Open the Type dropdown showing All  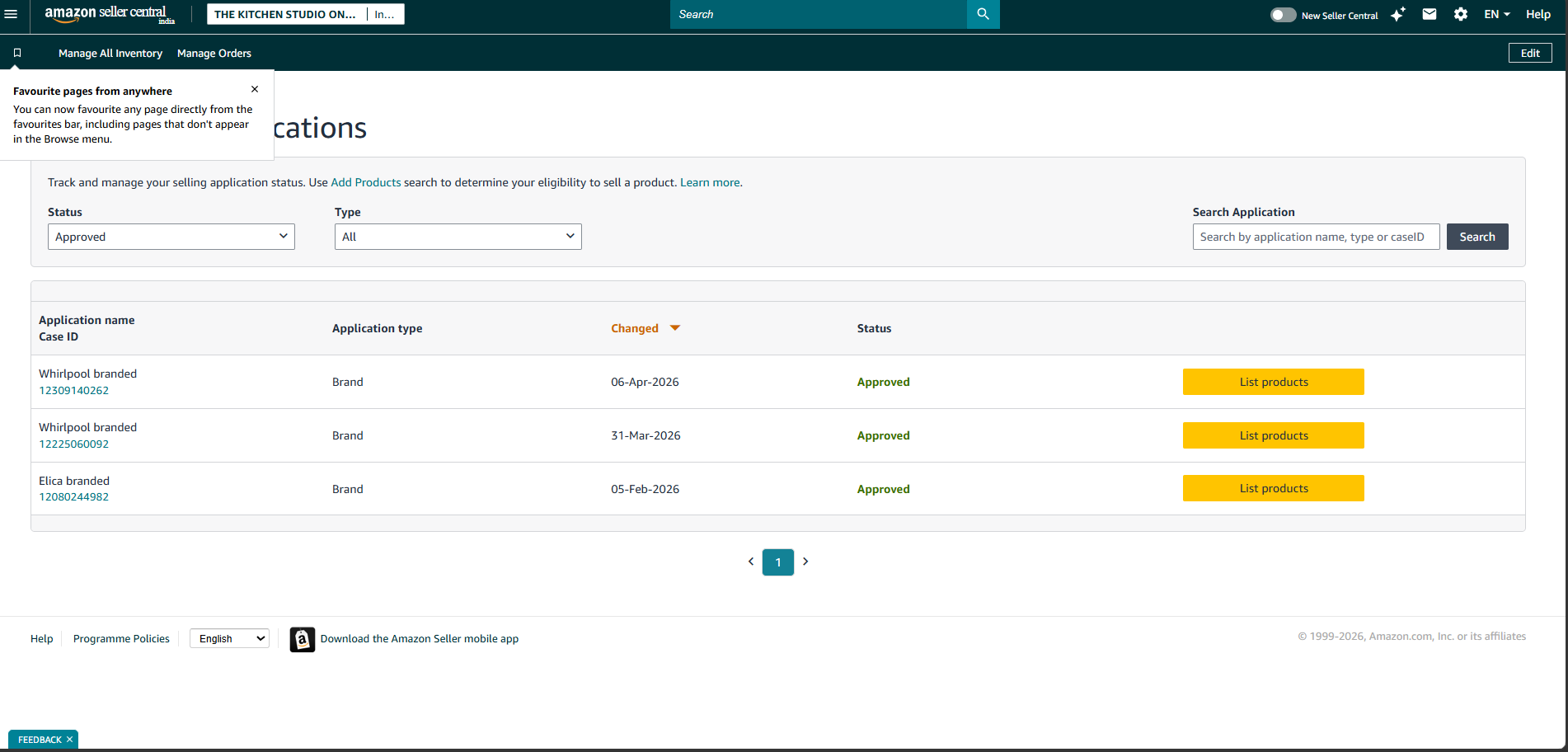pyautogui.click(x=458, y=237)
